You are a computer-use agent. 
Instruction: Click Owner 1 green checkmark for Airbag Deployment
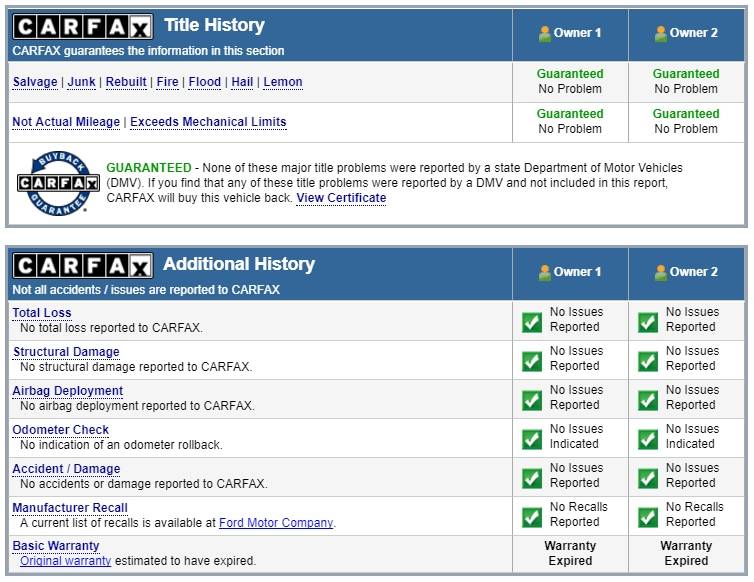coord(532,400)
